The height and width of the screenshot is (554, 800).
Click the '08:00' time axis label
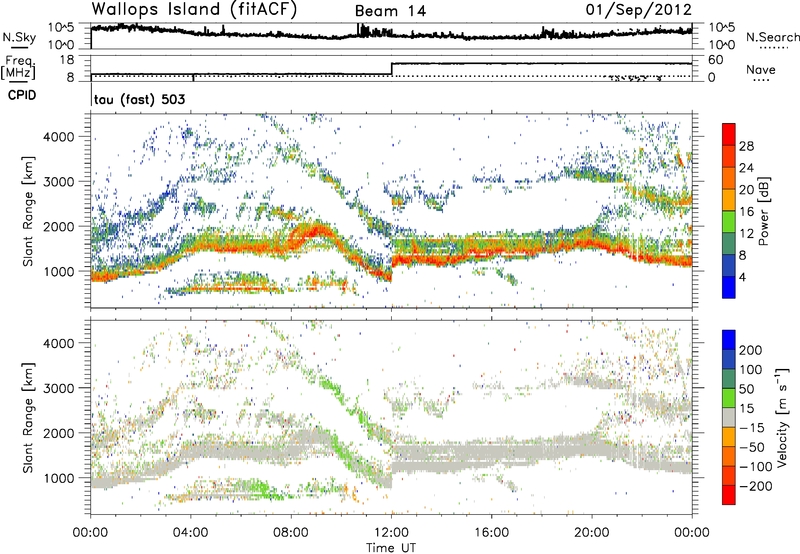point(291,533)
